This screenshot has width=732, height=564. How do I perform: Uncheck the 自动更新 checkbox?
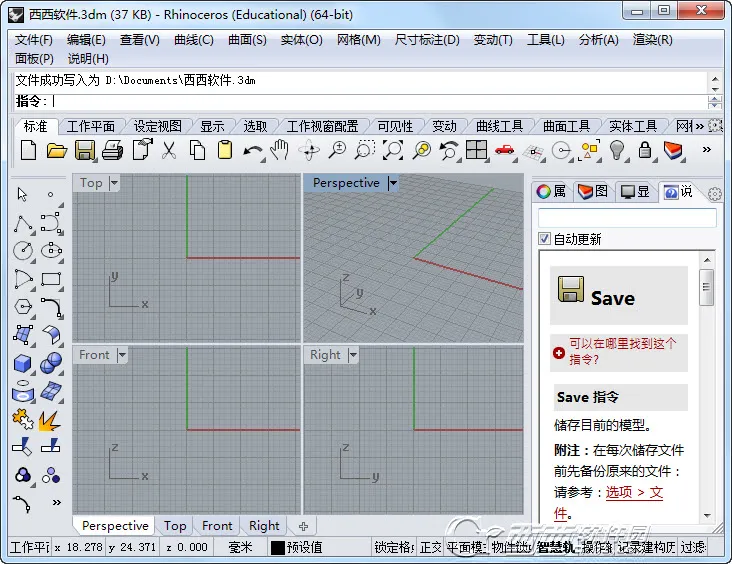[544, 239]
